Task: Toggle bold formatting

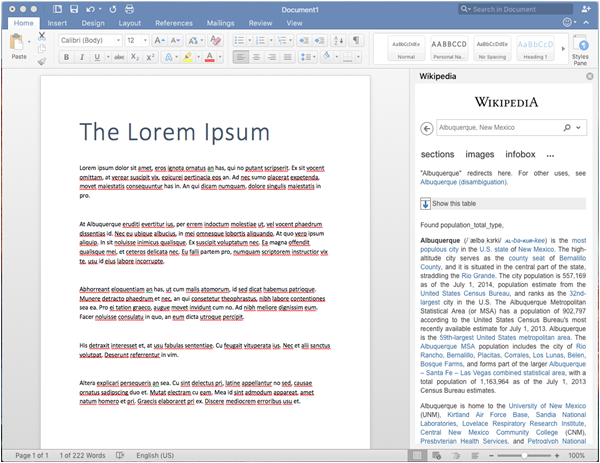Action: click(x=67, y=57)
